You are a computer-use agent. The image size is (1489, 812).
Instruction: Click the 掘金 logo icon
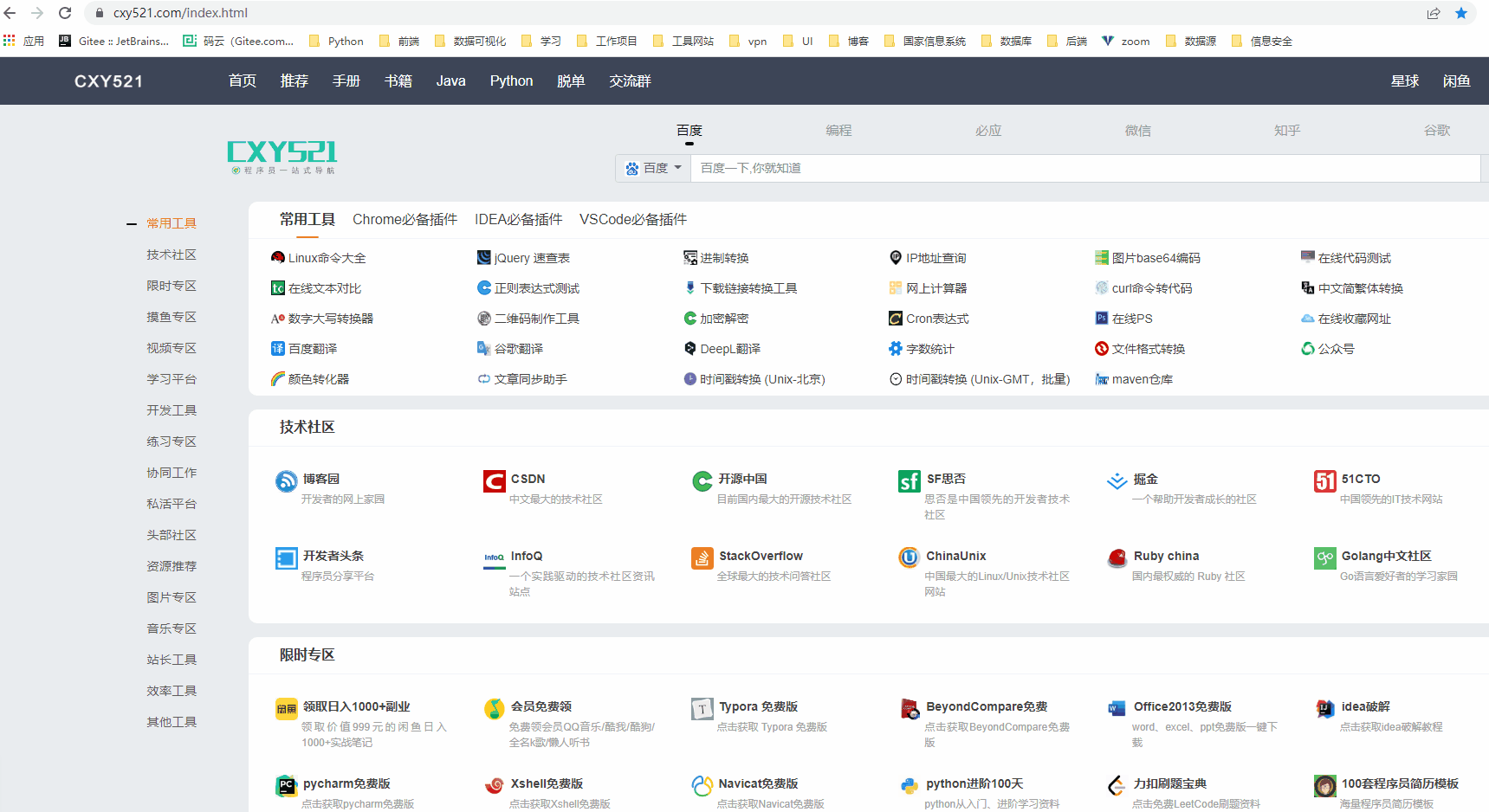click(1117, 481)
